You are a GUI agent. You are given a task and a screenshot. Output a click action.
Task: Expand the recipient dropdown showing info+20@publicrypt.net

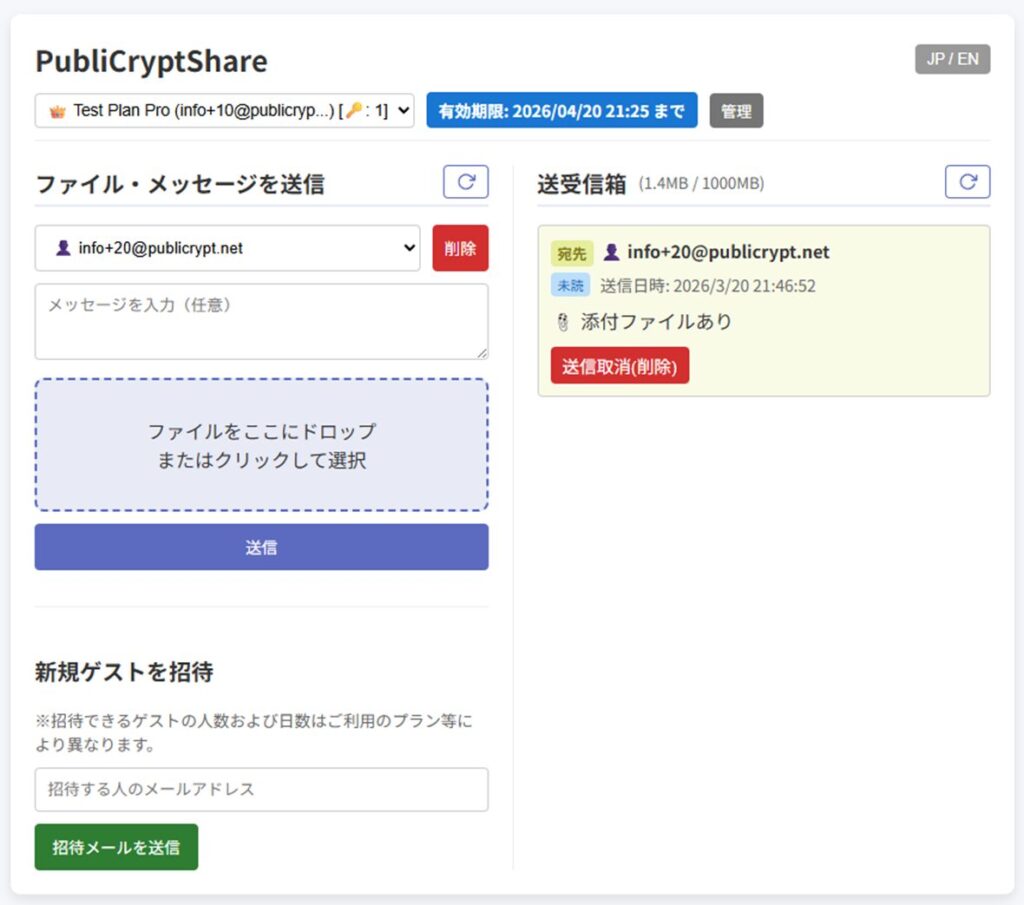coord(227,248)
